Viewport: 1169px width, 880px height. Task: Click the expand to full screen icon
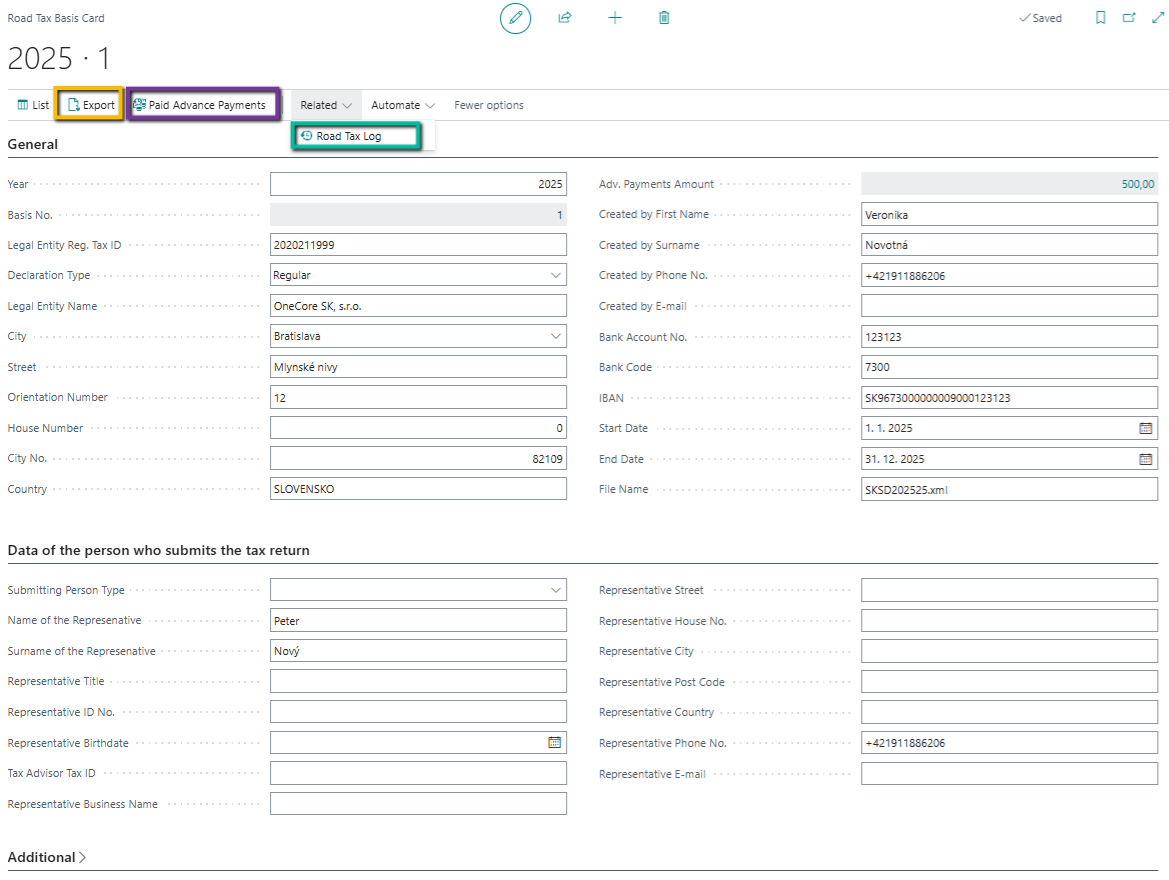[x=1157, y=18]
